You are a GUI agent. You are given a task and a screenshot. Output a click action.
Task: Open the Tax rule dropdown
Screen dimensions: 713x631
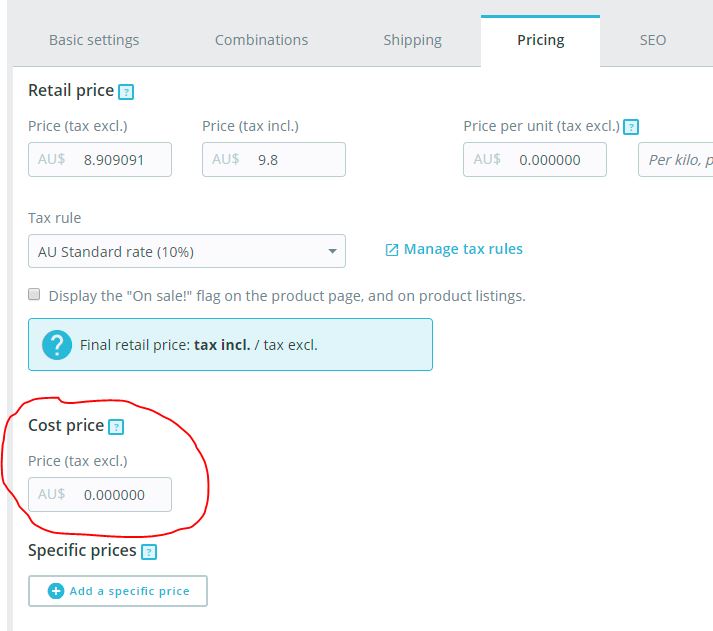186,252
